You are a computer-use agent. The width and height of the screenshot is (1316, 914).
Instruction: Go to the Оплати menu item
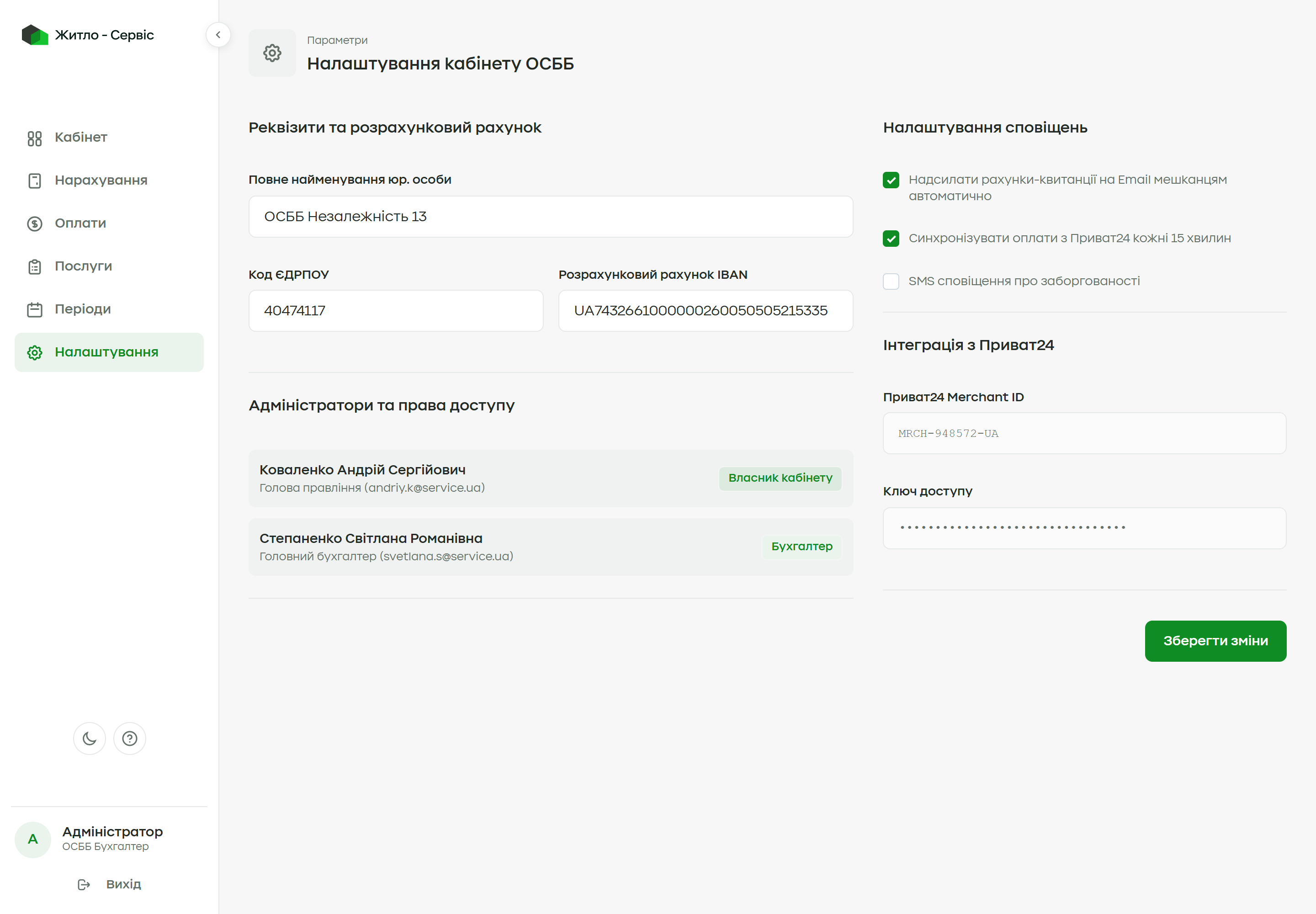click(109, 223)
